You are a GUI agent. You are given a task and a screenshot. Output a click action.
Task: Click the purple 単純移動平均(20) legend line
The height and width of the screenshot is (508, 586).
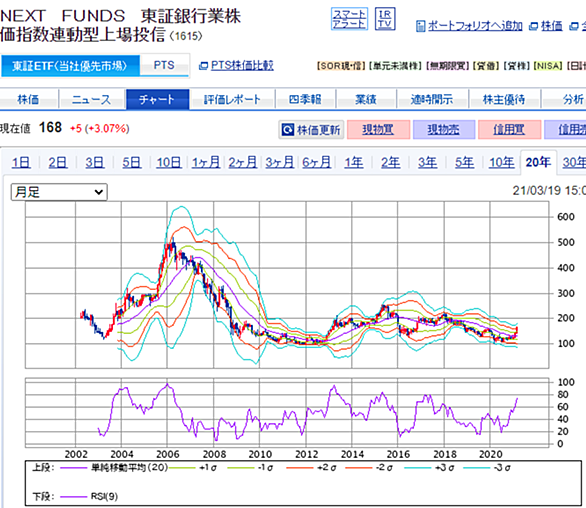click(x=74, y=468)
